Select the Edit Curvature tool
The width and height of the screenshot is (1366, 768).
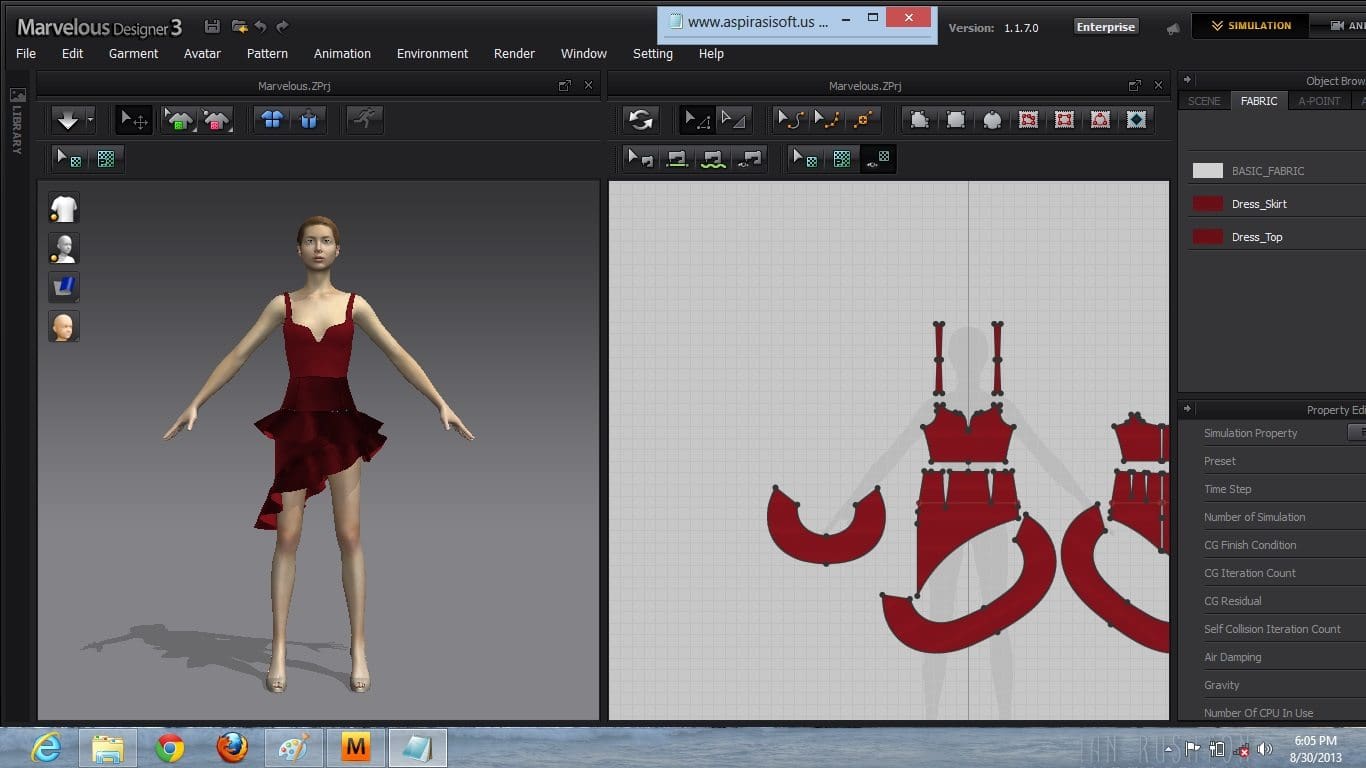tap(790, 120)
